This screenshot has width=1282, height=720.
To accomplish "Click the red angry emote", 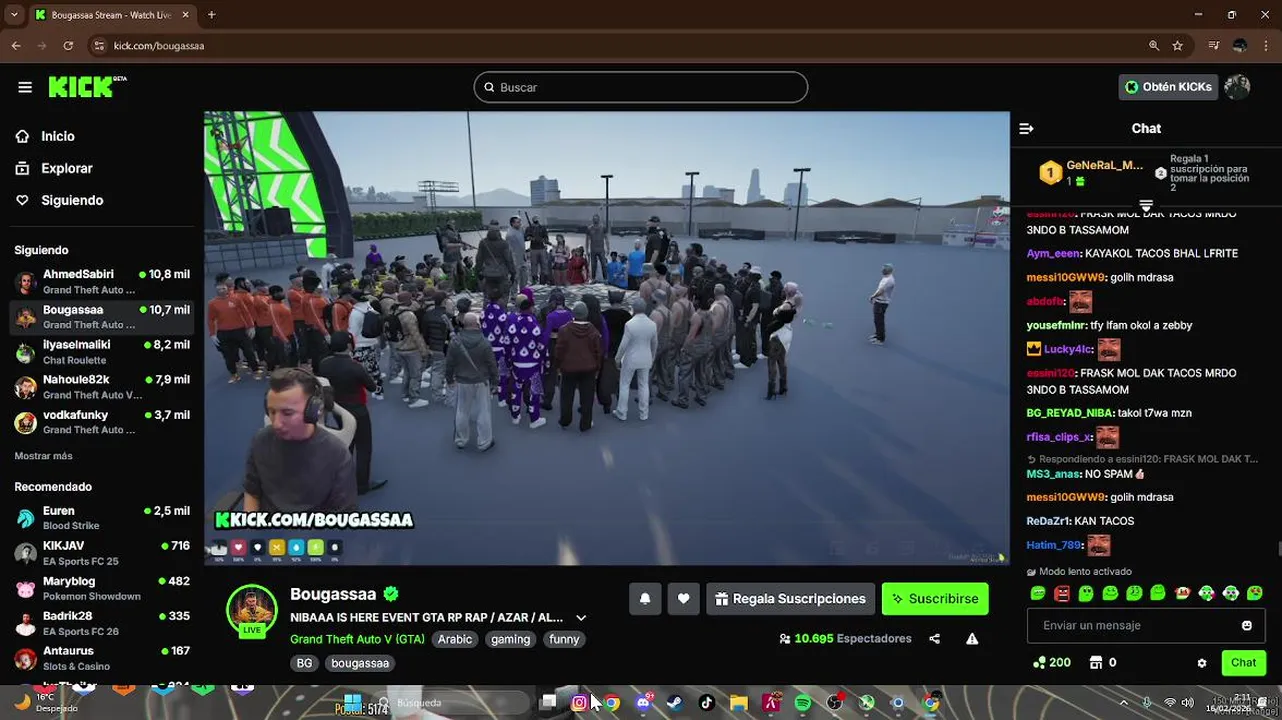I will 1062,593.
